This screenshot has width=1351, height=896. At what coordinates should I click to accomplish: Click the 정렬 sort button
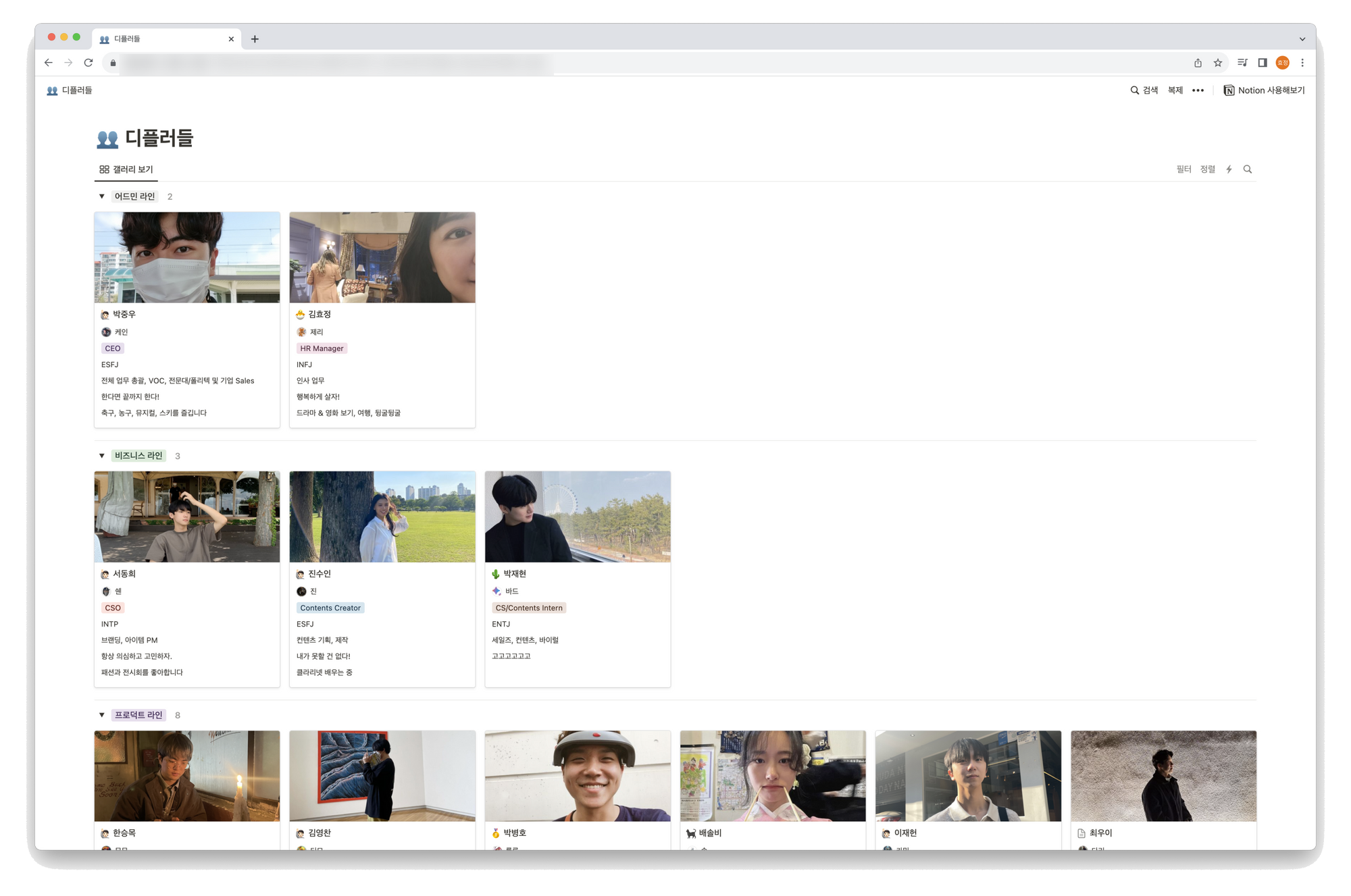point(1207,169)
